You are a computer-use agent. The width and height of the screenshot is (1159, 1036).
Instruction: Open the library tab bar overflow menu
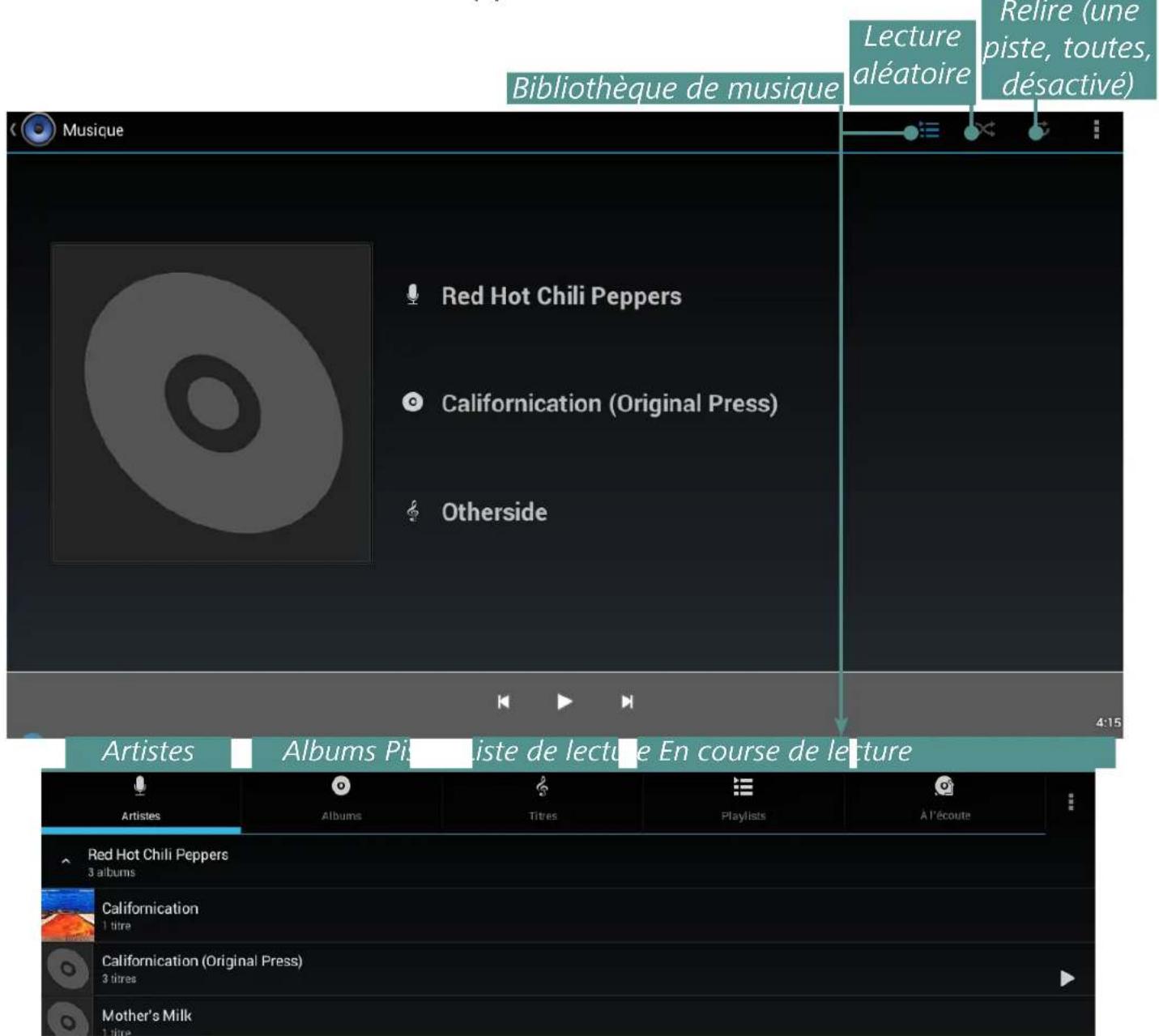pyautogui.click(x=1071, y=802)
